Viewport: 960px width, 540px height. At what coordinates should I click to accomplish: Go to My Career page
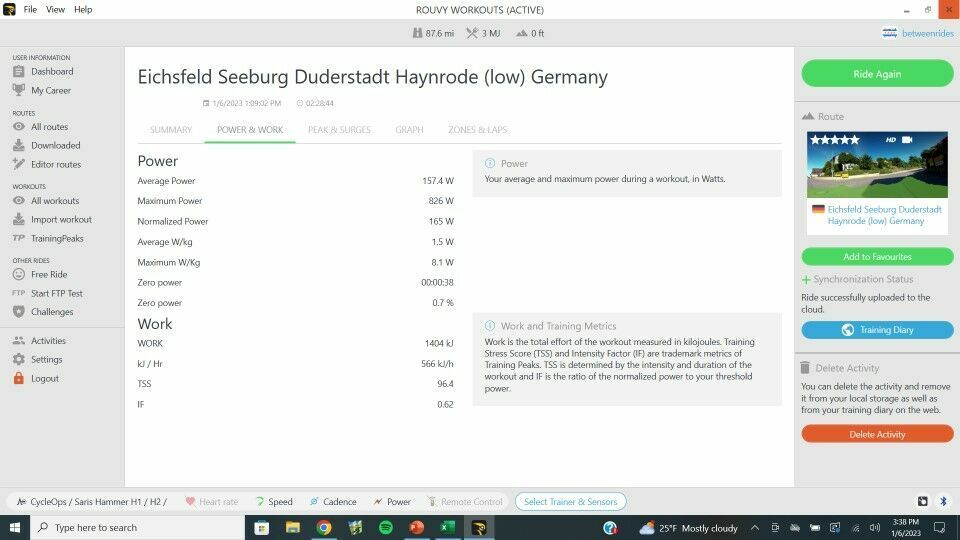50,90
